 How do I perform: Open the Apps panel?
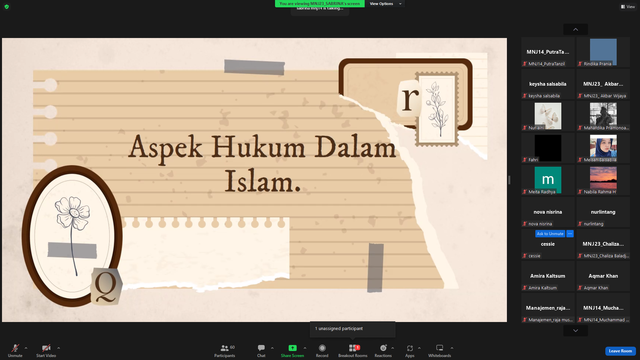tap(410, 350)
